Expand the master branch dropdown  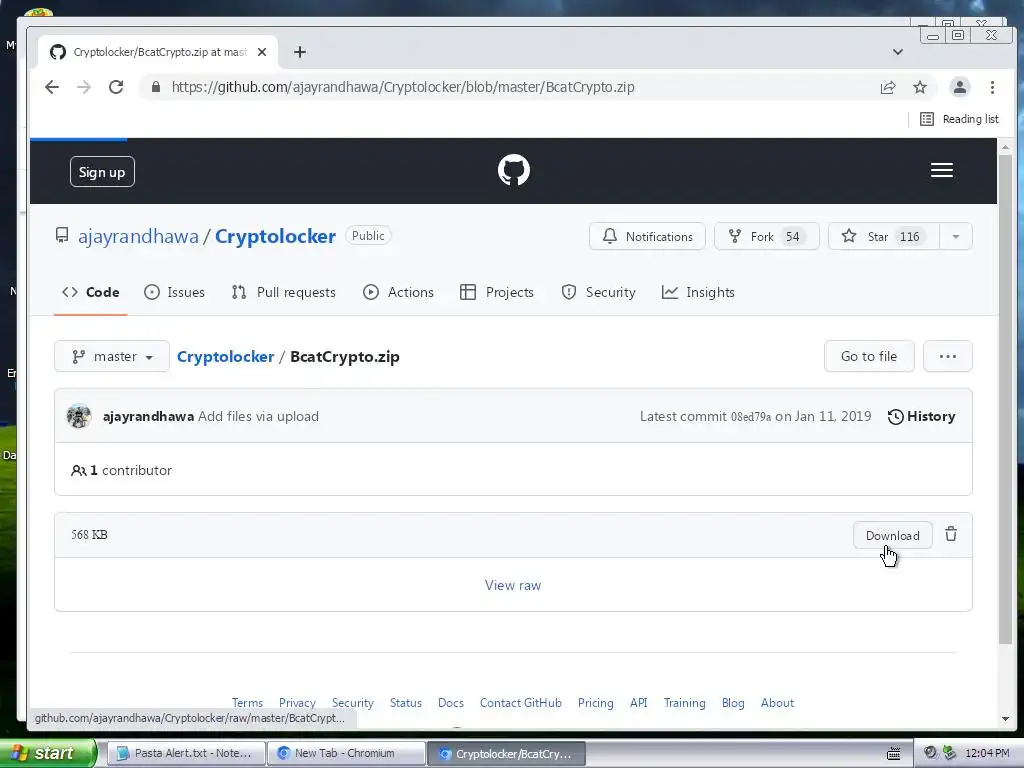[x=112, y=357]
